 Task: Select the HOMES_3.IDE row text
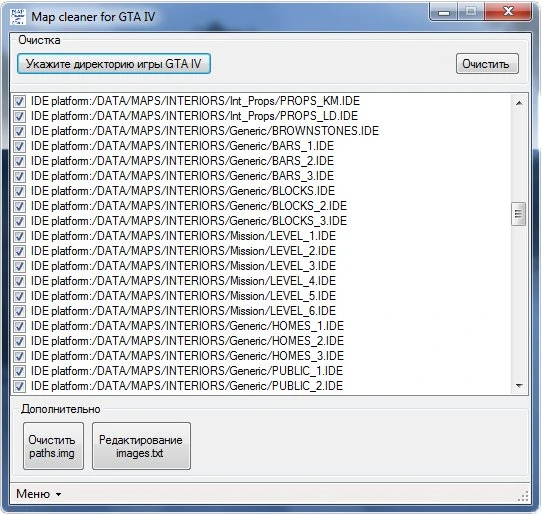point(187,356)
